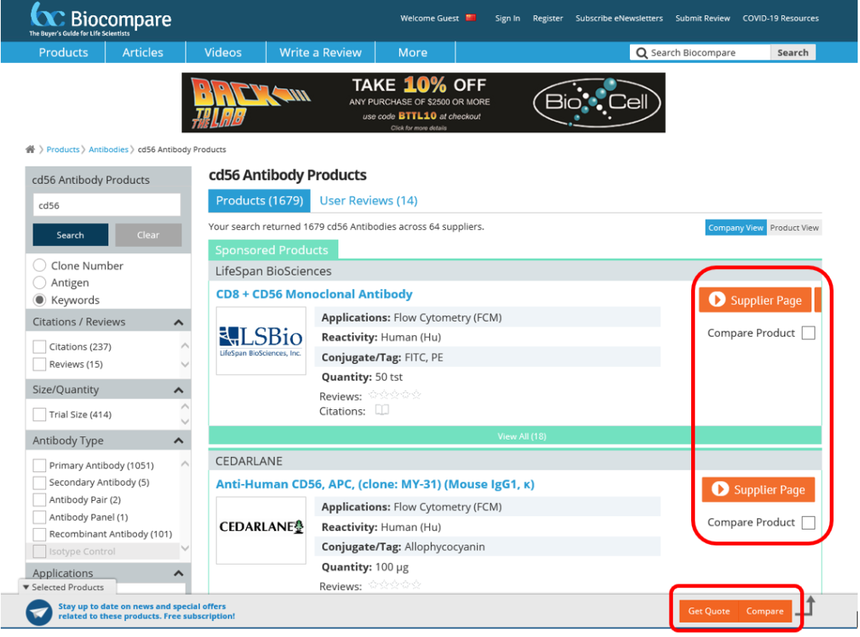Click the search magnifier icon
Image resolution: width=860 pixels, height=637 pixels.
[640, 53]
